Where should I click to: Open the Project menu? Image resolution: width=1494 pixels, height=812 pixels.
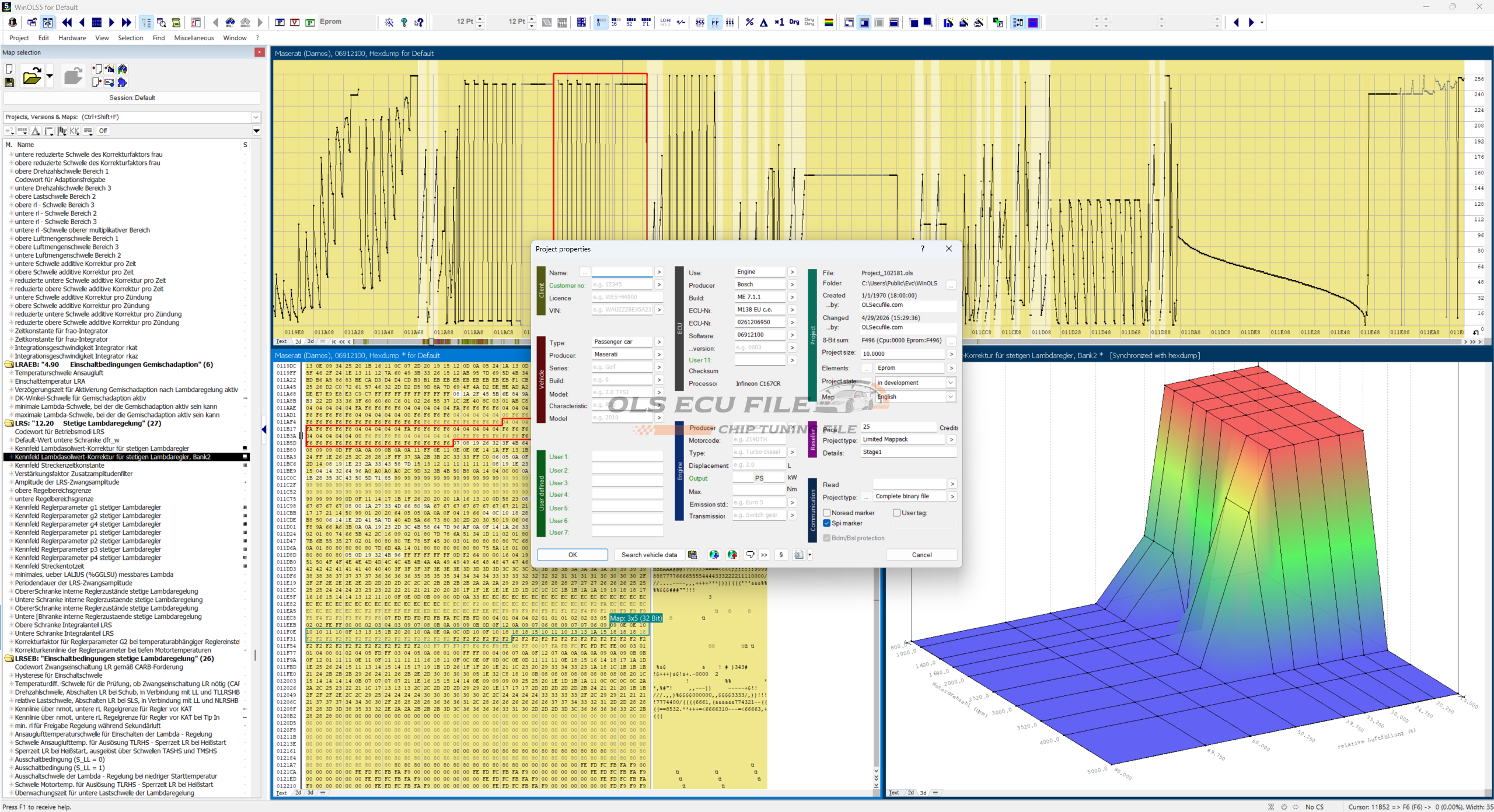[19, 38]
